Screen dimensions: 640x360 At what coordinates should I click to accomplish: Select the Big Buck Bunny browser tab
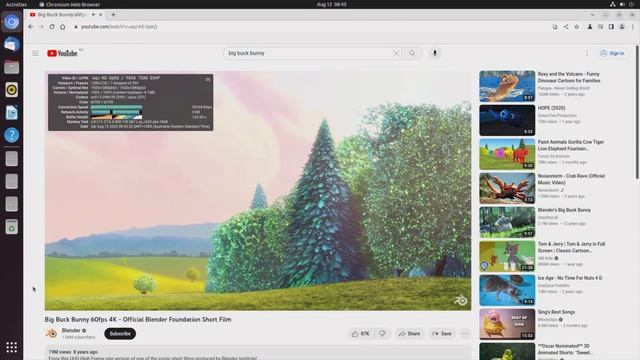pyautogui.click(x=61, y=15)
